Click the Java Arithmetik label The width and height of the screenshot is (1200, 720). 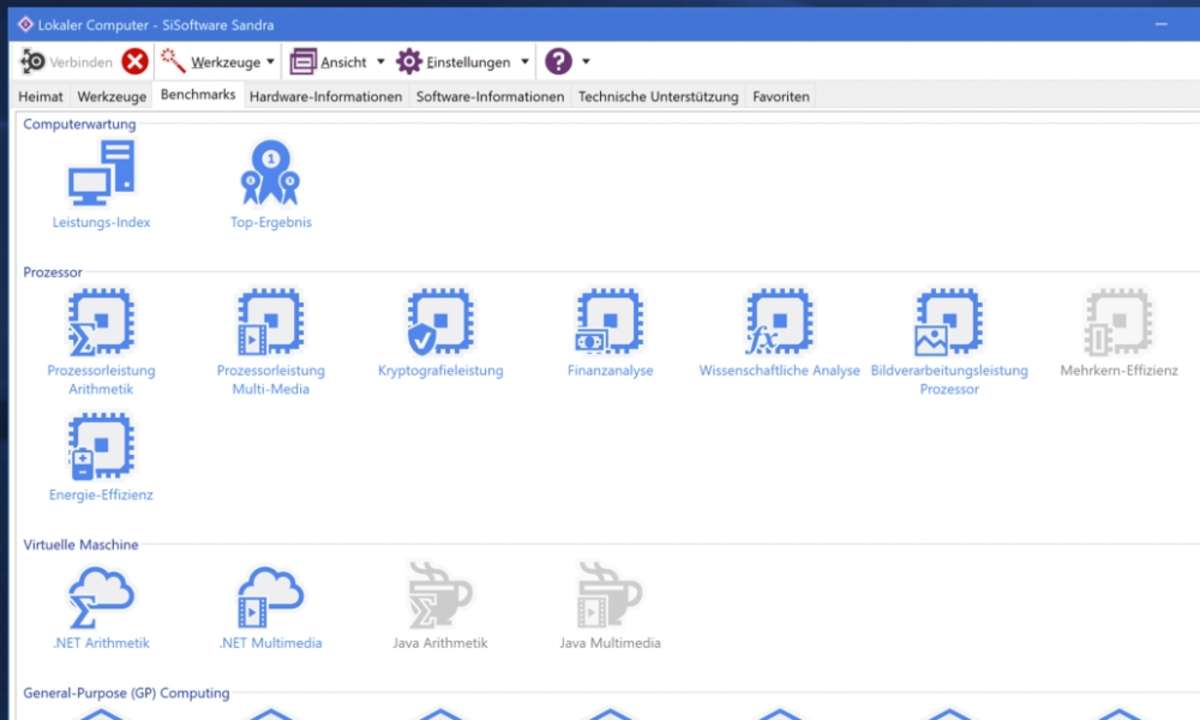[440, 643]
